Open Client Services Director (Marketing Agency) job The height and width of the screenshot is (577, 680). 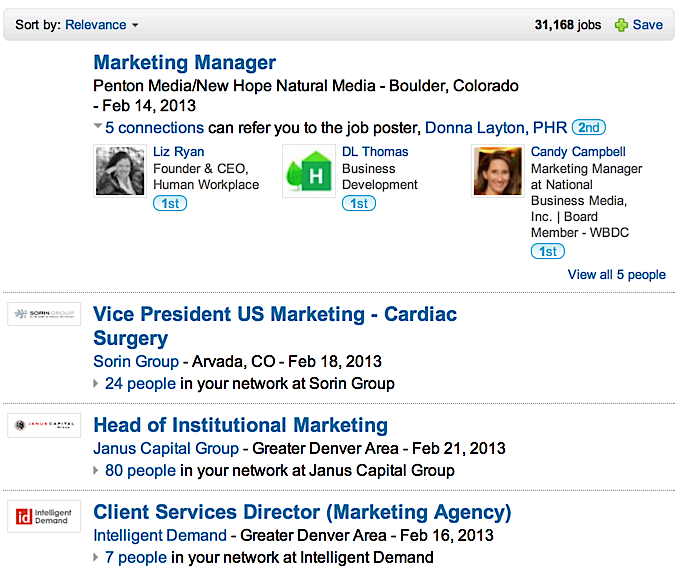click(302, 512)
